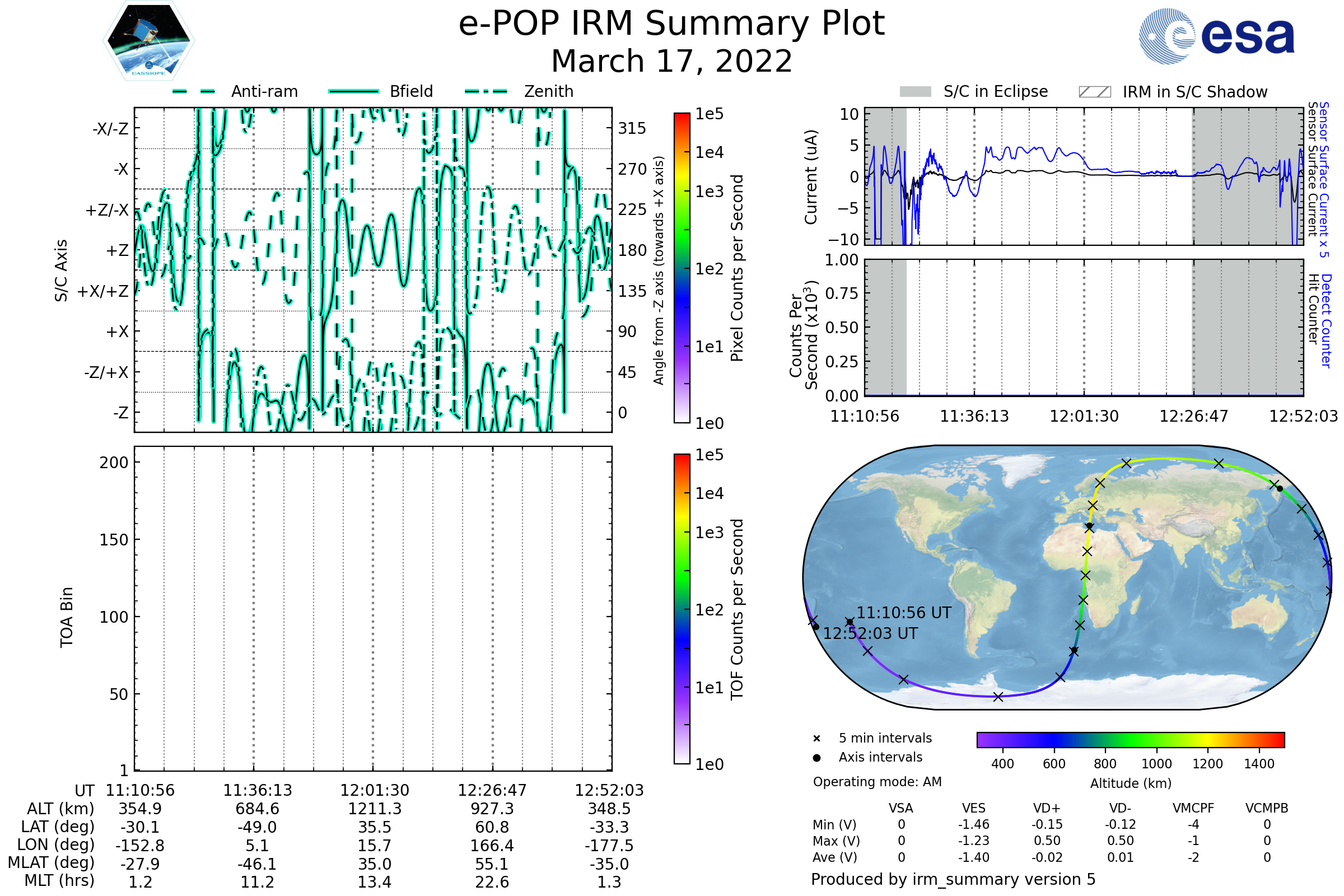The width and height of the screenshot is (1344, 896).
Task: Click the ESA logo
Action: point(1216,35)
